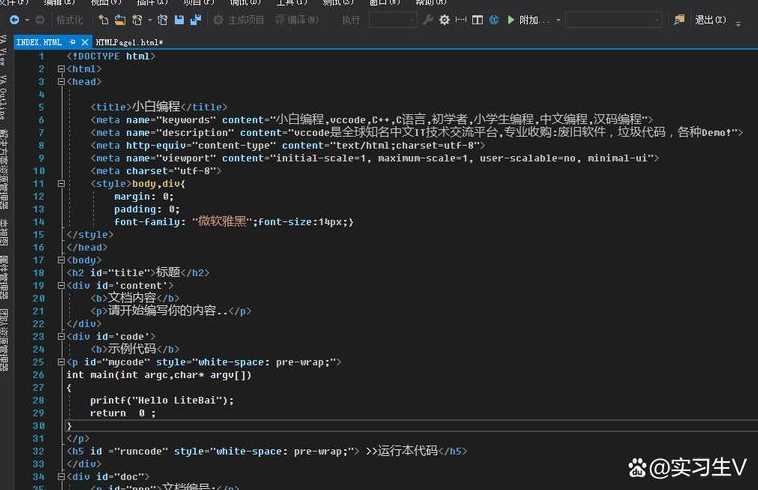Click the yellow windows toolbar icon
Screen dimensions: 758x490
tap(679, 20)
